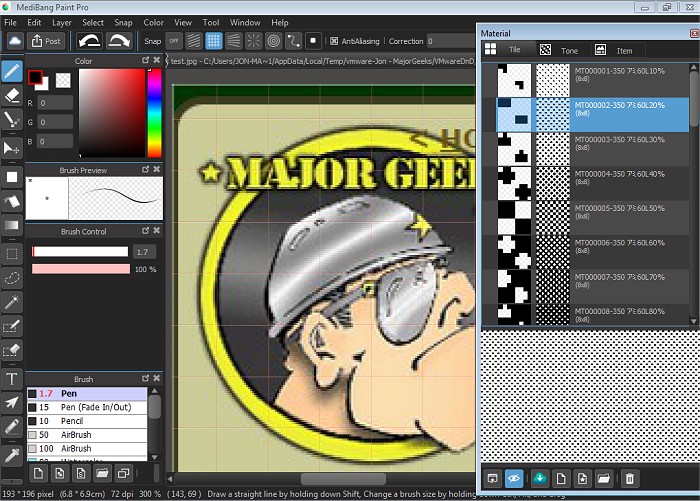The height and width of the screenshot is (501, 700).
Task: Click the Undo arrow button
Action: [x=89, y=41]
